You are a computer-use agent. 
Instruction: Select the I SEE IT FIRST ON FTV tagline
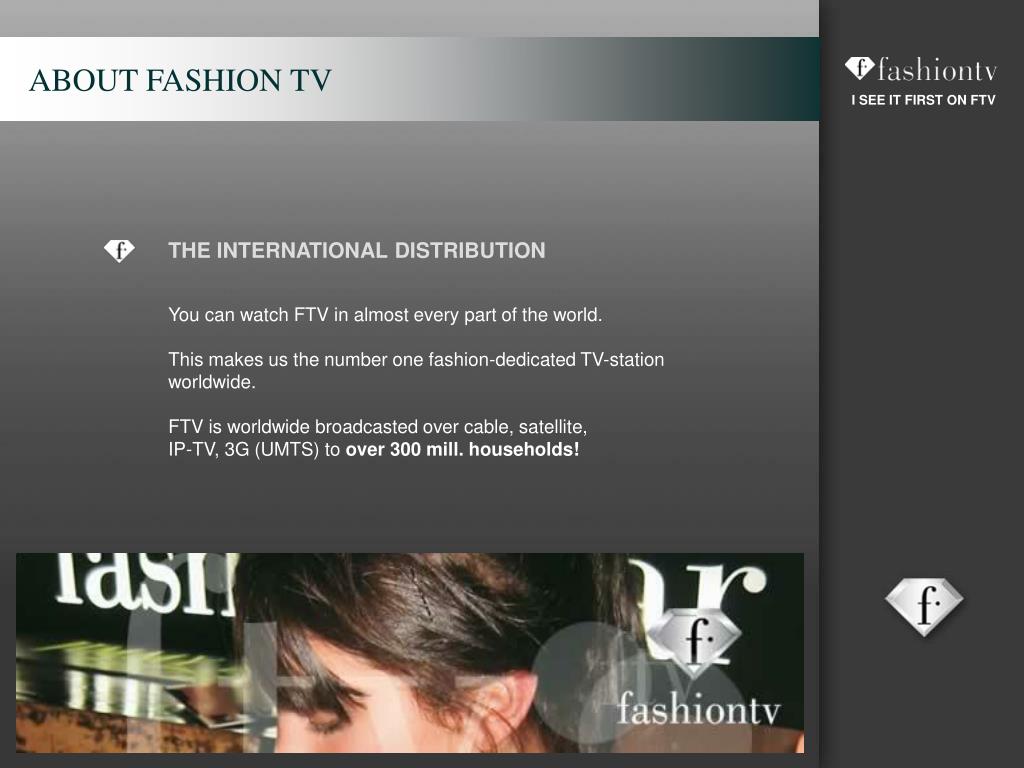[923, 100]
